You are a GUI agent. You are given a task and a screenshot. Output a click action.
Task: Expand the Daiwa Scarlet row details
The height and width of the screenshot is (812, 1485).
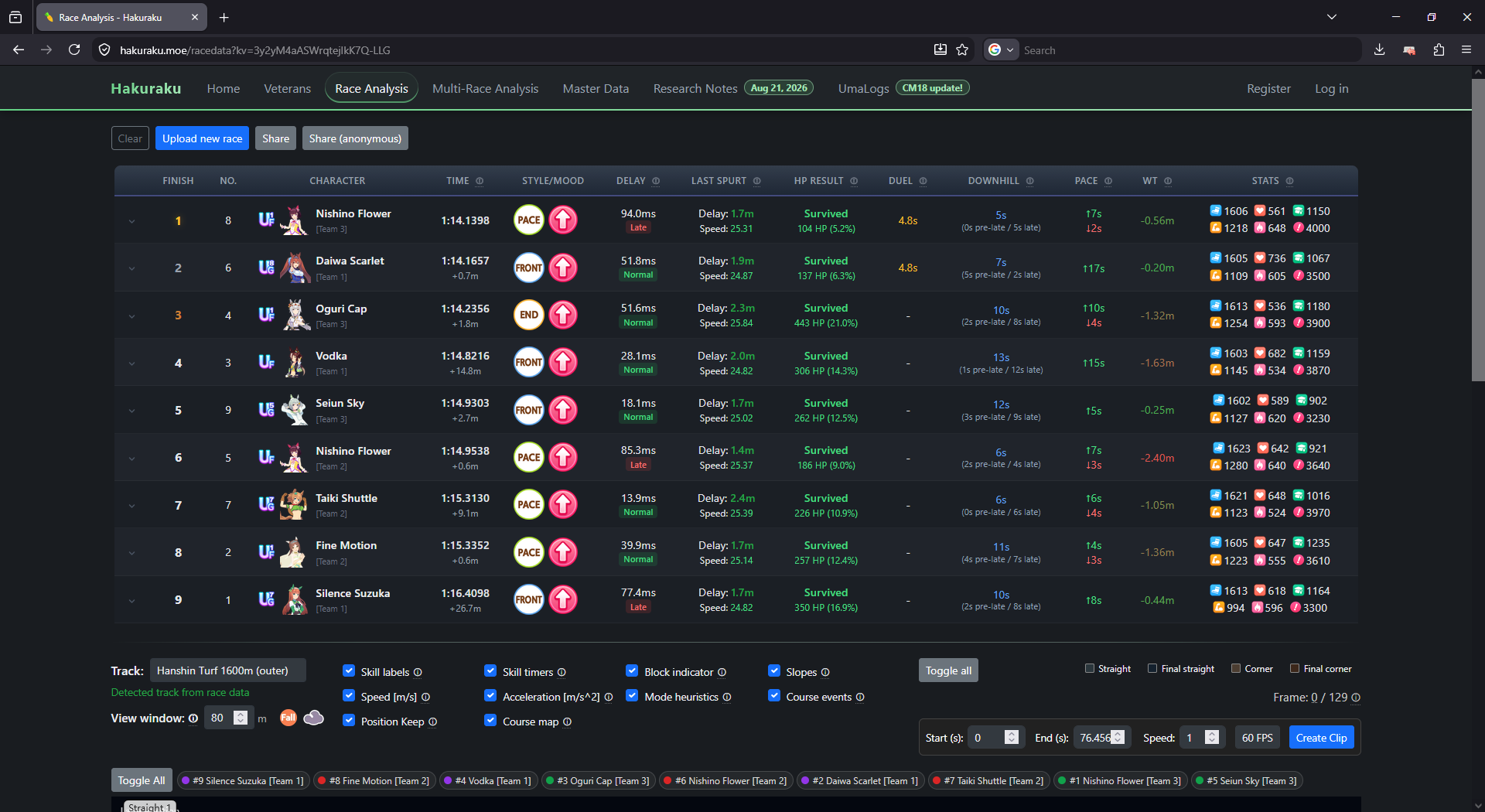(131, 268)
